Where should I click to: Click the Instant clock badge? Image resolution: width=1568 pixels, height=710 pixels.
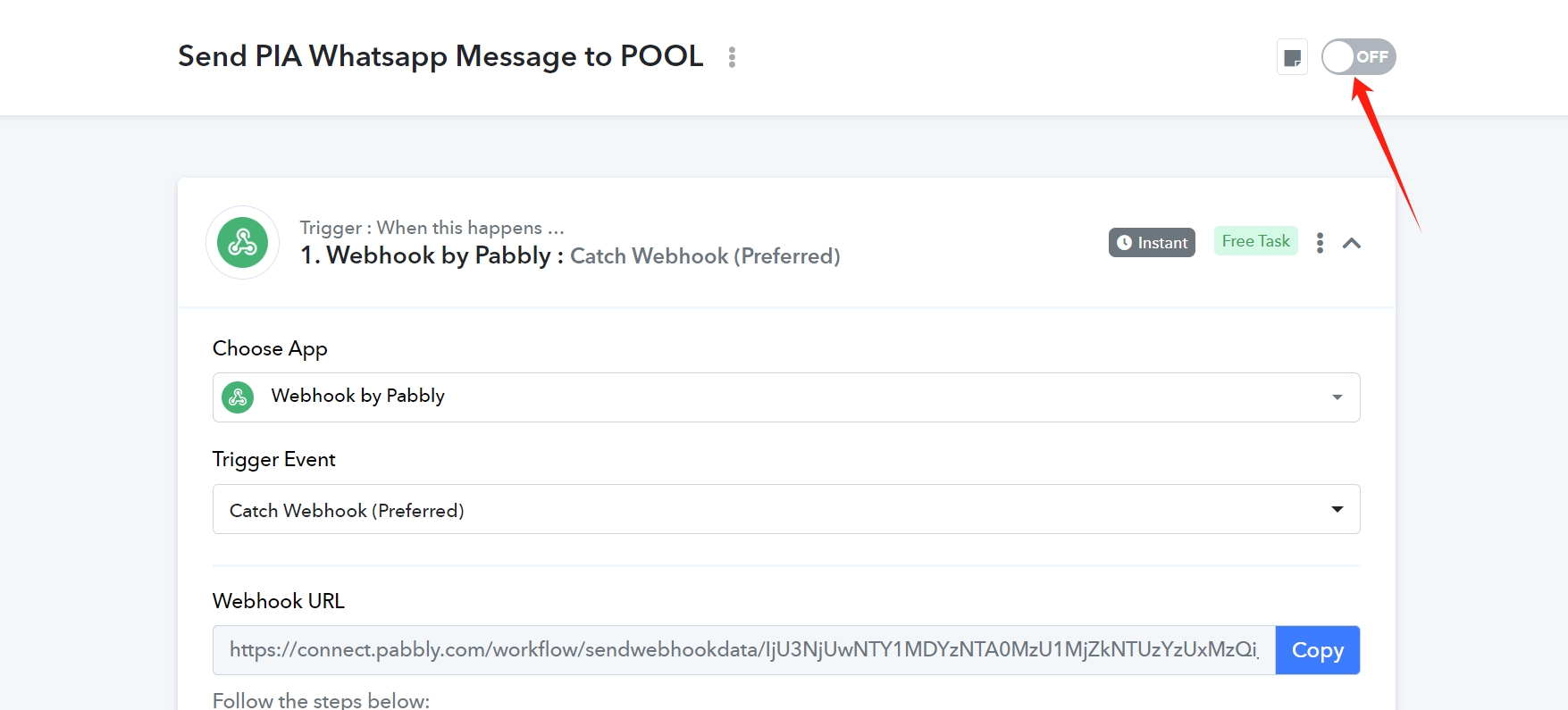click(x=1152, y=243)
